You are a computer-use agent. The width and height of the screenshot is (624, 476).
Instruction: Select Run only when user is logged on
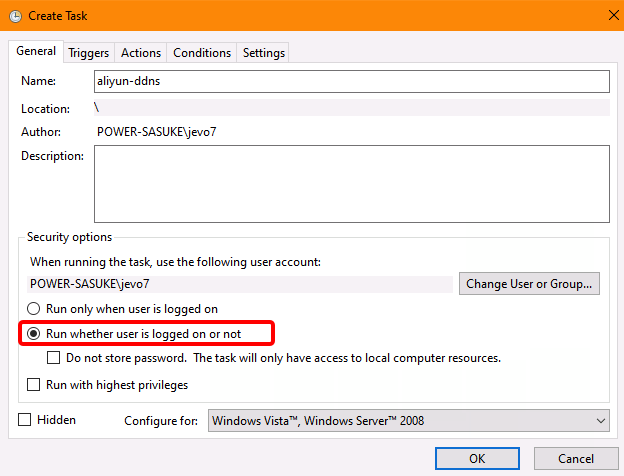coord(35,309)
